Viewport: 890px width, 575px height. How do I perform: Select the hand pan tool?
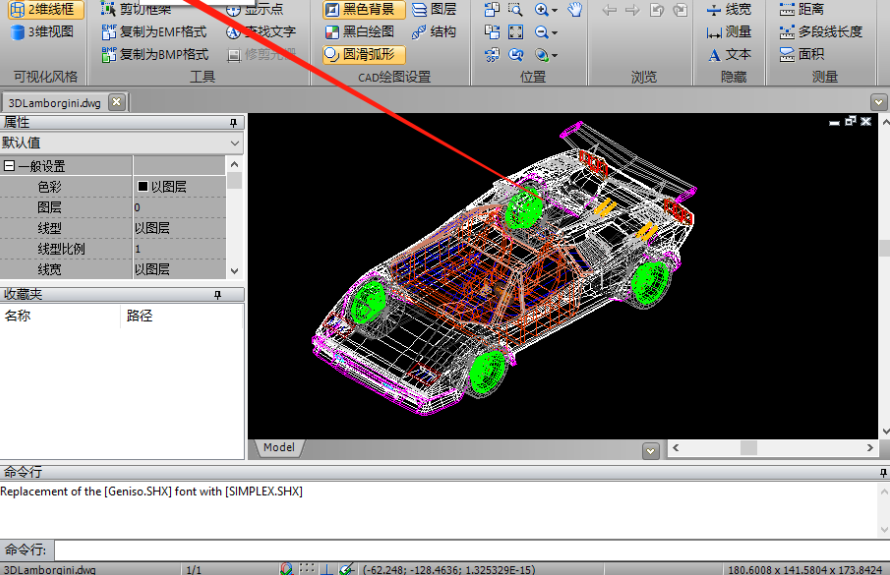[x=575, y=10]
